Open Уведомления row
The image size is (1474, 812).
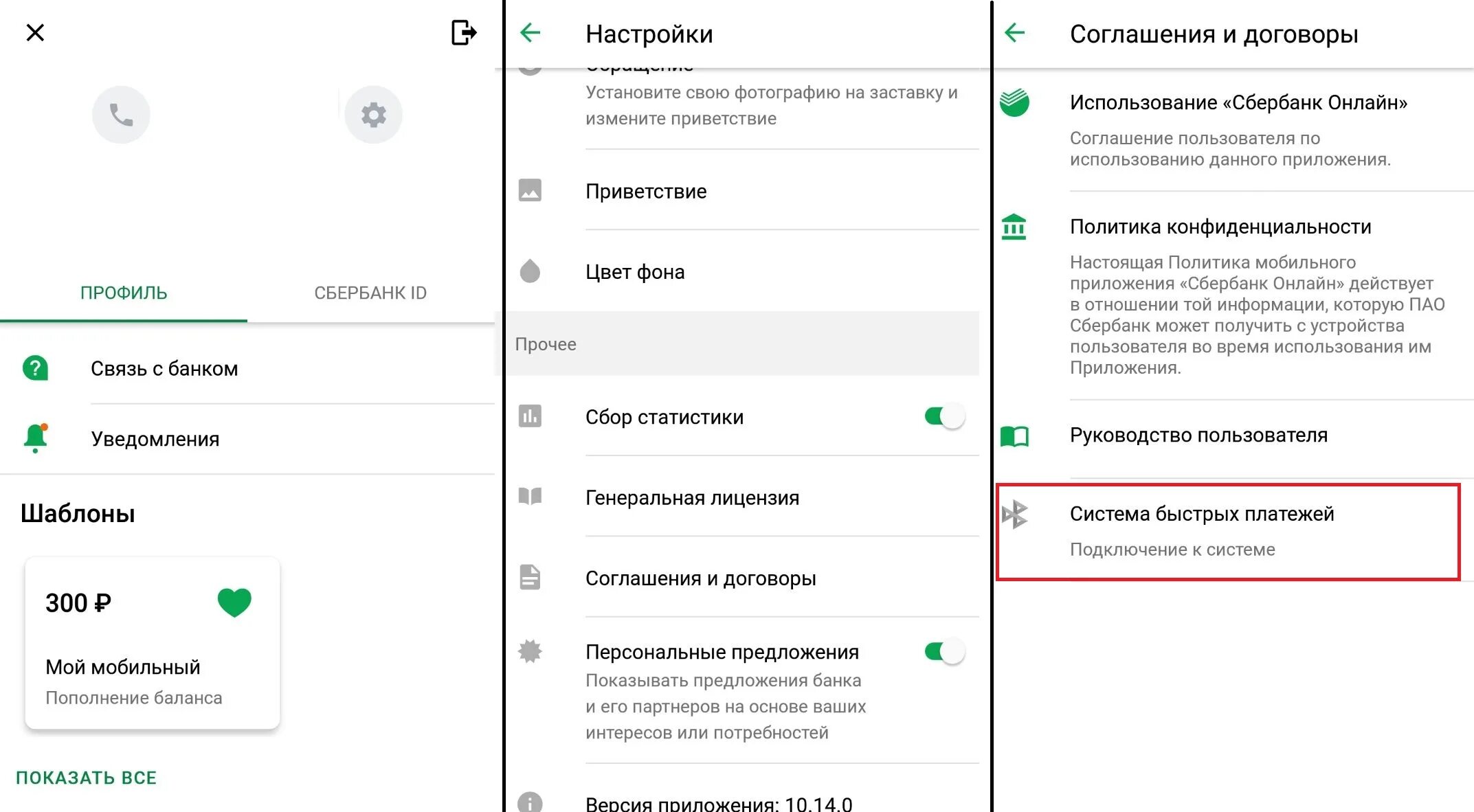click(247, 439)
